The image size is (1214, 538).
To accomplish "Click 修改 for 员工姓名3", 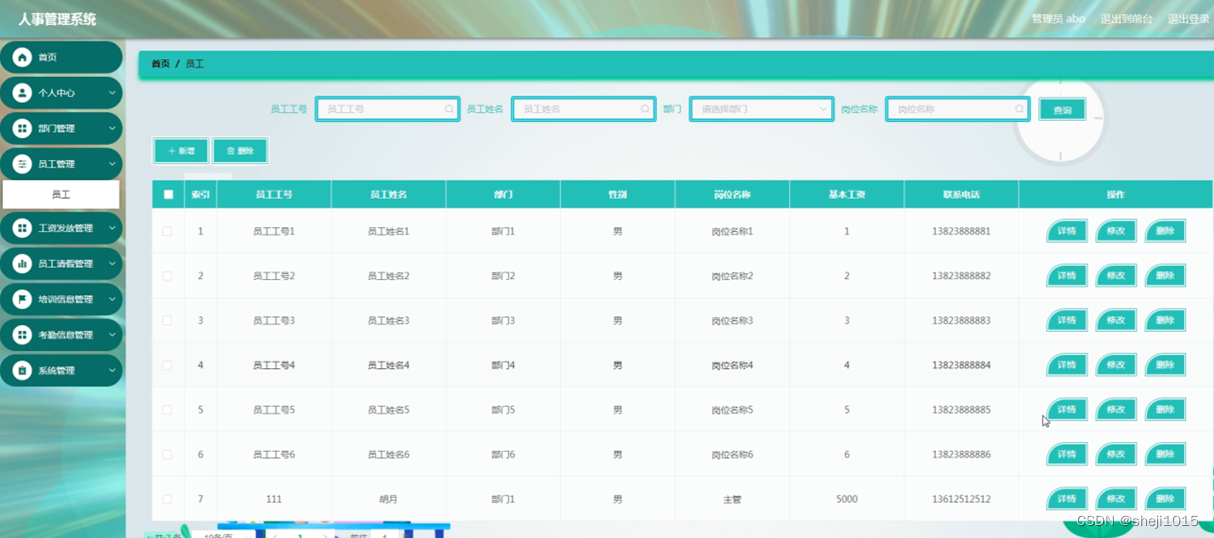I will [1116, 321].
